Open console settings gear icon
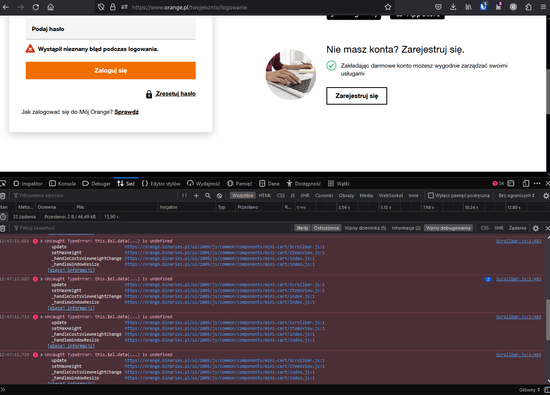This screenshot has height=395, width=550. 535,228
